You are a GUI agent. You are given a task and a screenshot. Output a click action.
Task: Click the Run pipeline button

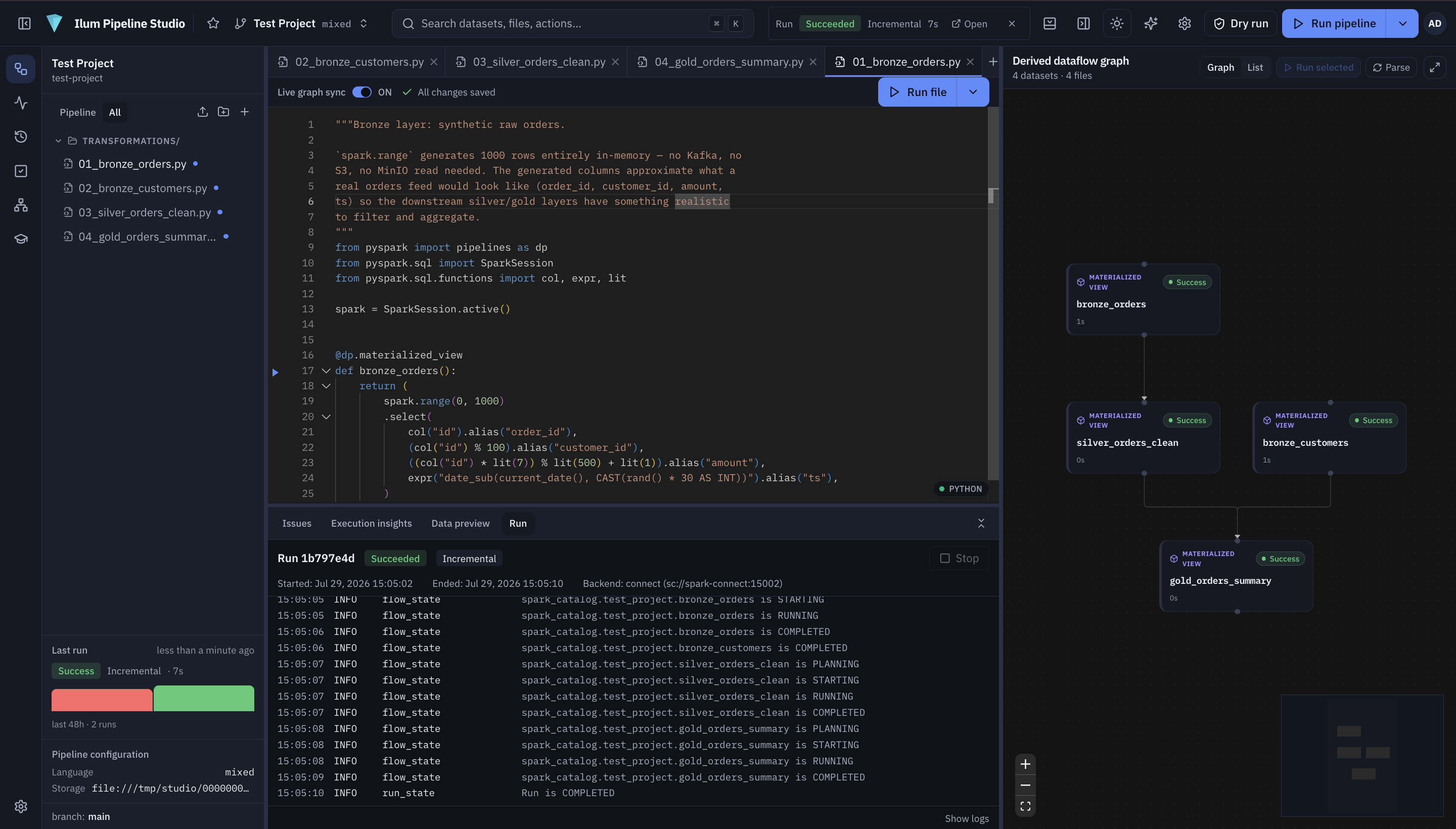1334,23
